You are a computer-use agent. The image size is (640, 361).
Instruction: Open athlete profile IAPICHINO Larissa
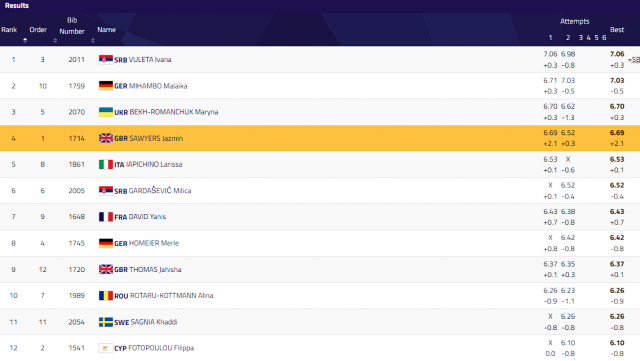[x=154, y=164]
